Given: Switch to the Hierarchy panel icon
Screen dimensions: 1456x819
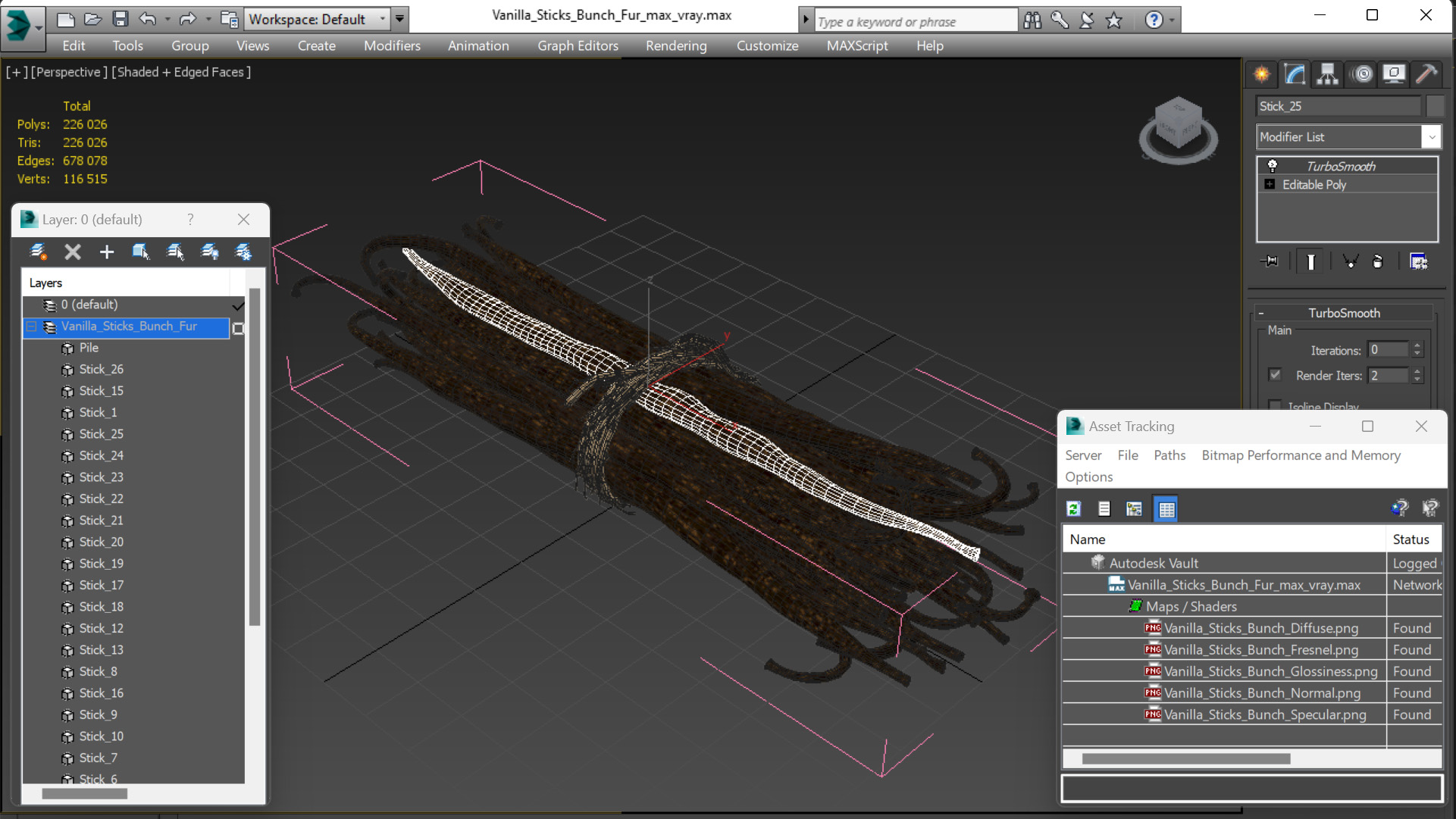Looking at the screenshot, I should pos(1328,74).
